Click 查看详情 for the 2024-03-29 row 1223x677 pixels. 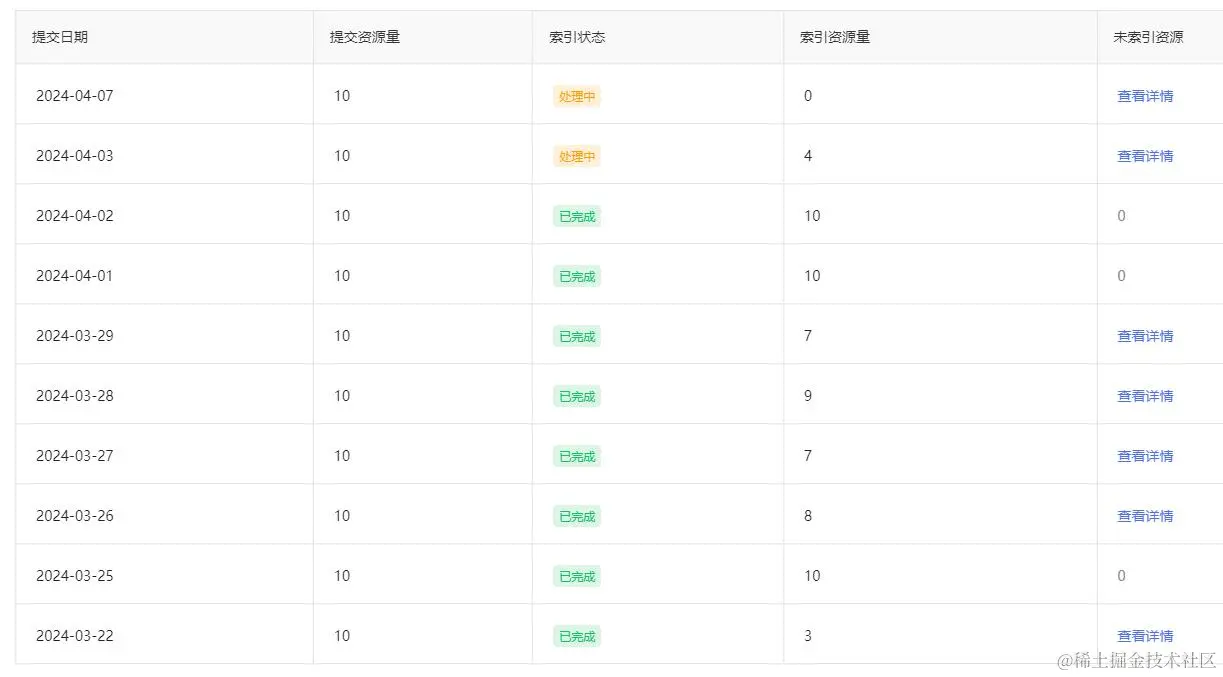[x=1144, y=336]
